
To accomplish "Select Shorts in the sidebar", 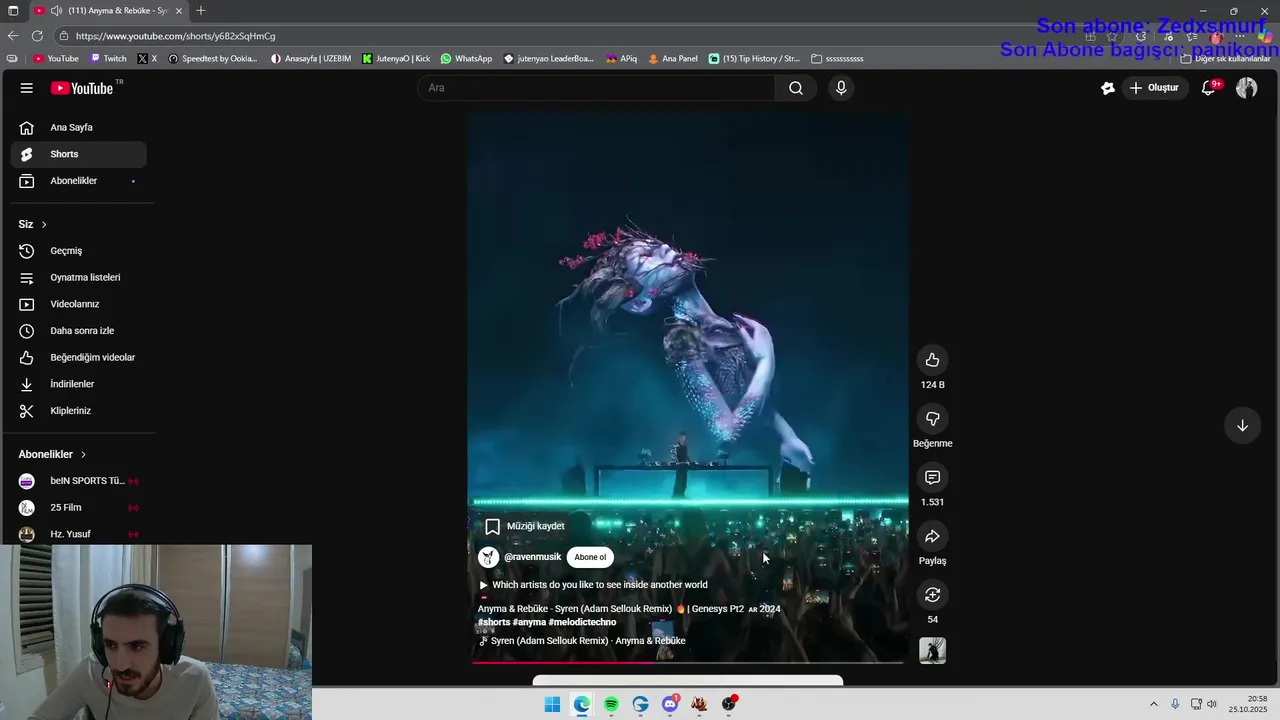I will 79,154.
